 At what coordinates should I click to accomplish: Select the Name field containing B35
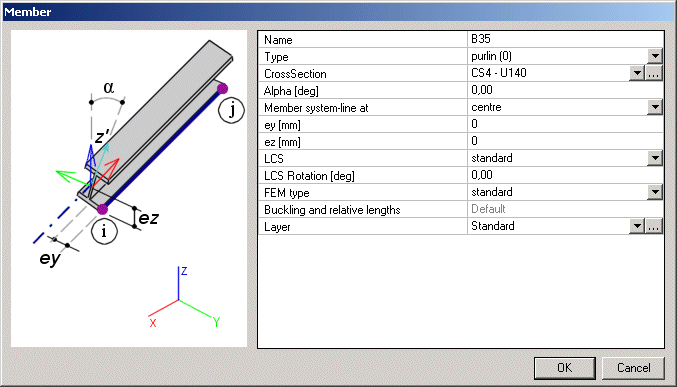pyautogui.click(x=565, y=39)
